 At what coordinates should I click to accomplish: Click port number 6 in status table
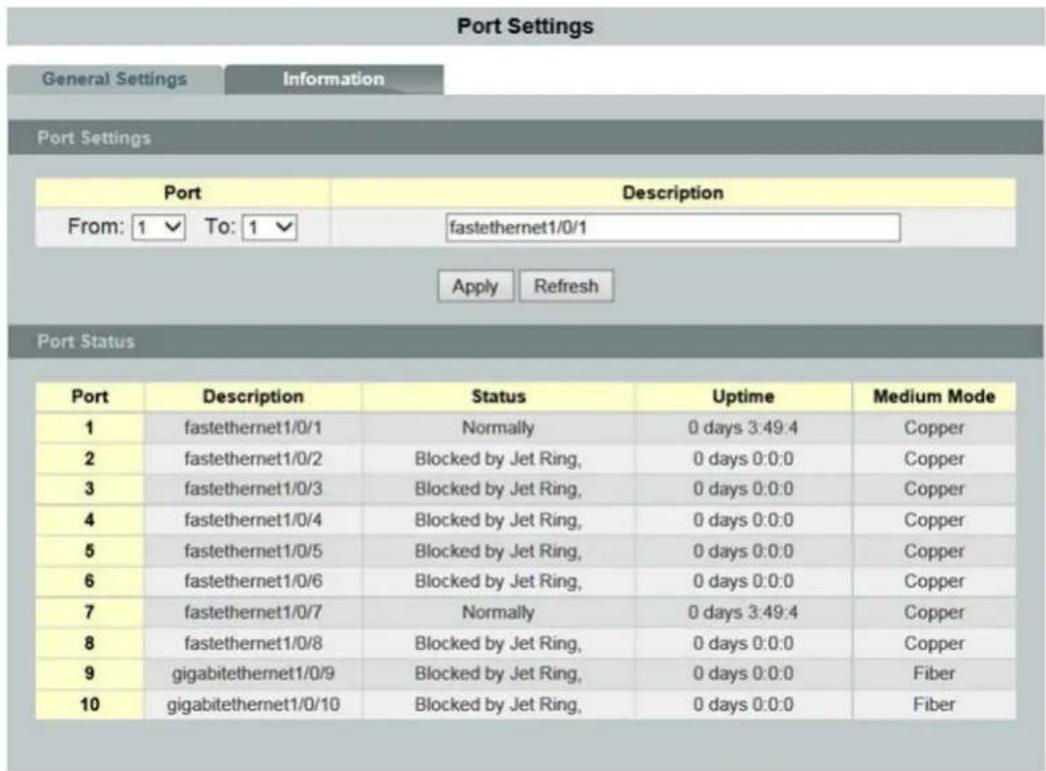pos(89,581)
